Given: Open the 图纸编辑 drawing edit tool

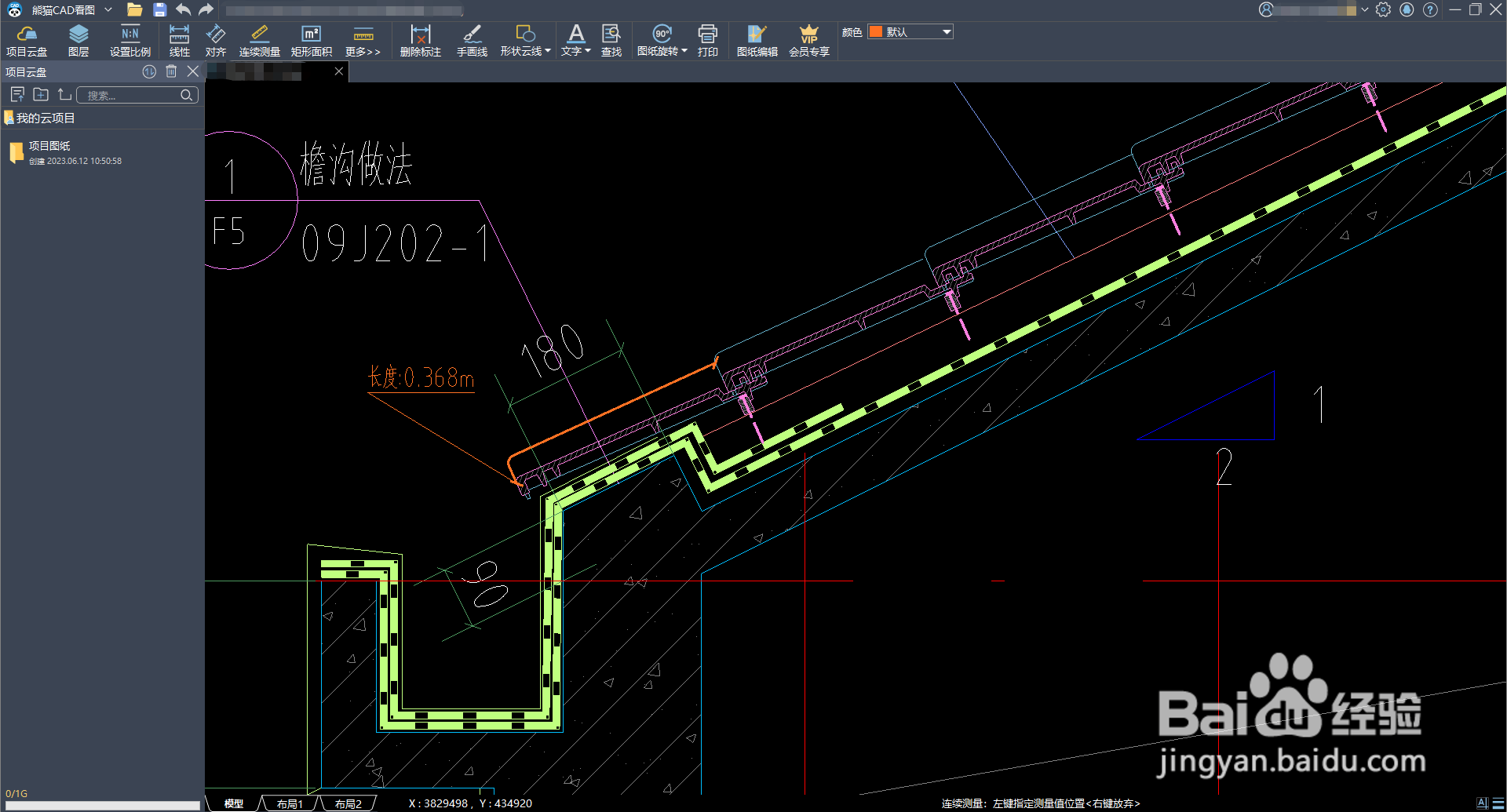Looking at the screenshot, I should [x=757, y=41].
